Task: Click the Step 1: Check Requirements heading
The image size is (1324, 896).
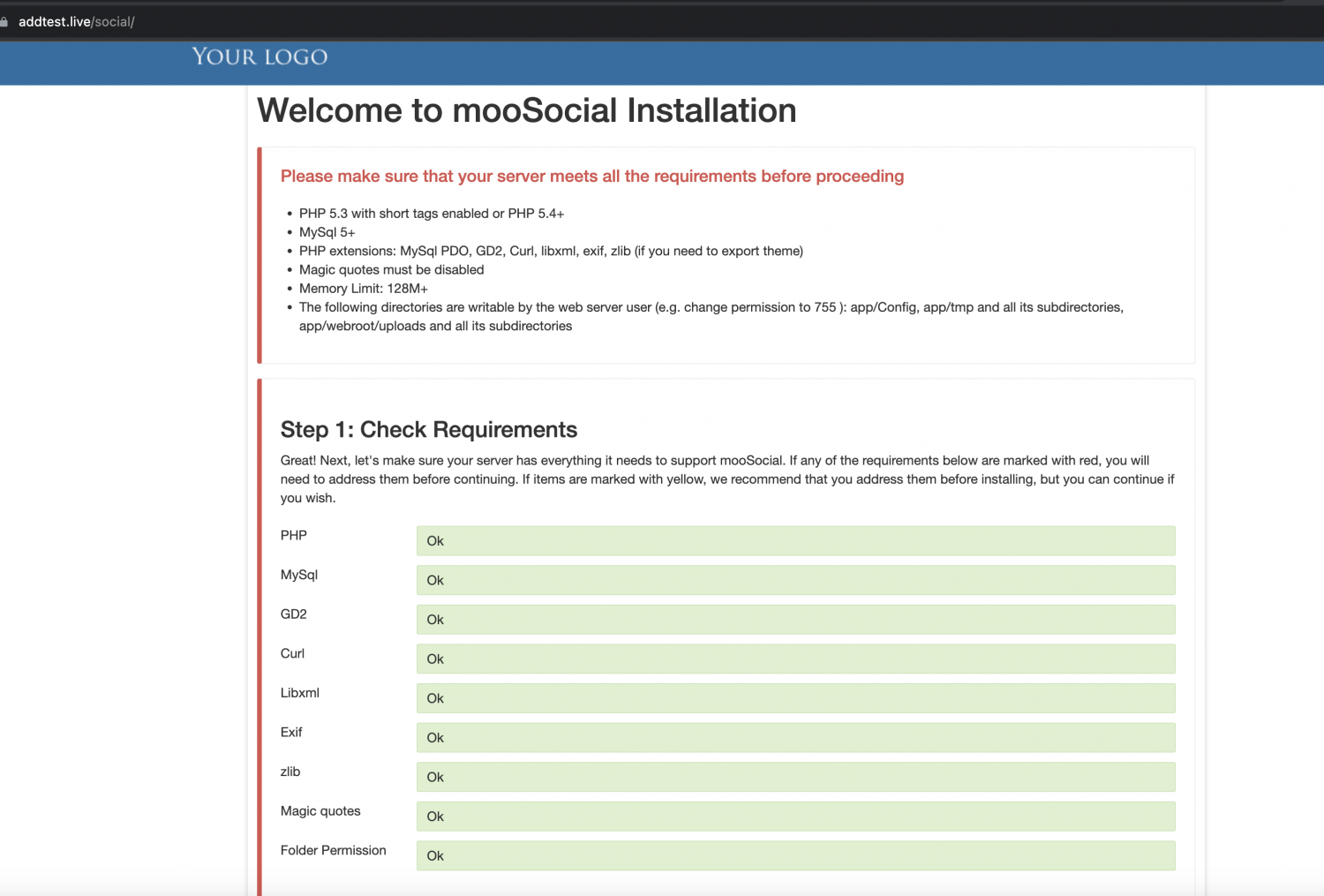Action: [429, 429]
